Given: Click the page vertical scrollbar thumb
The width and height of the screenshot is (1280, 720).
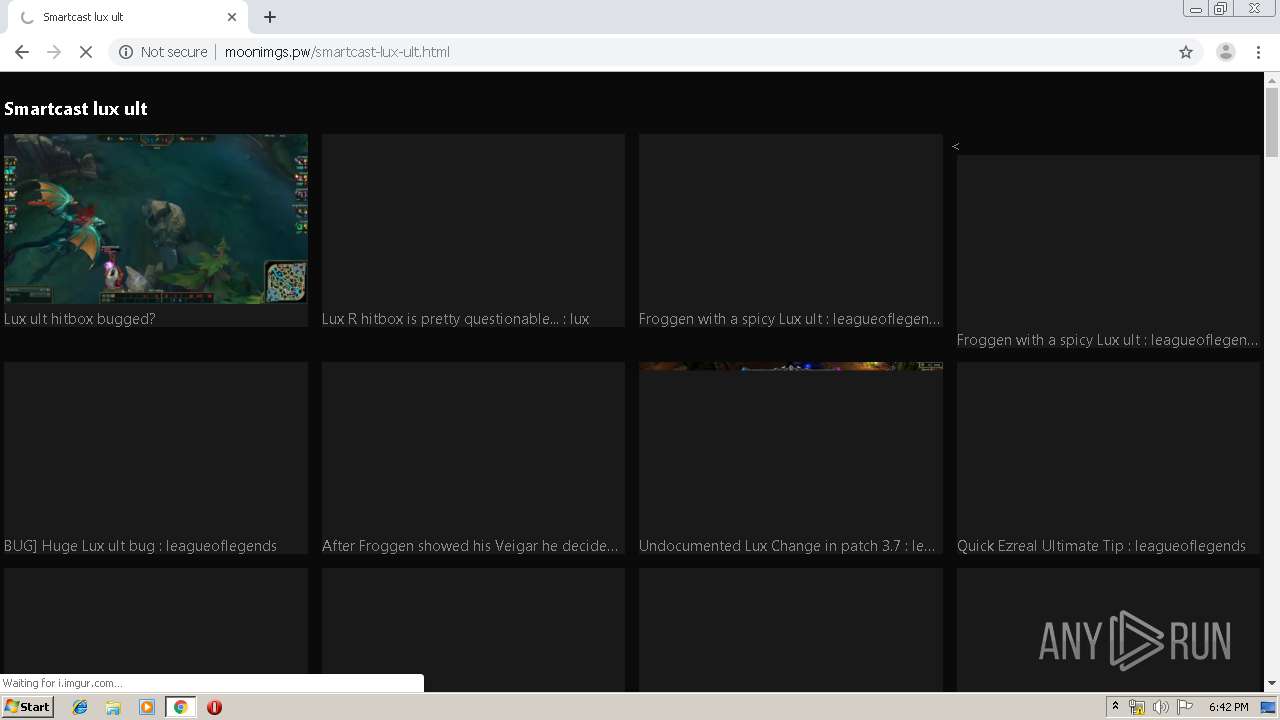Looking at the screenshot, I should tap(1272, 122).
